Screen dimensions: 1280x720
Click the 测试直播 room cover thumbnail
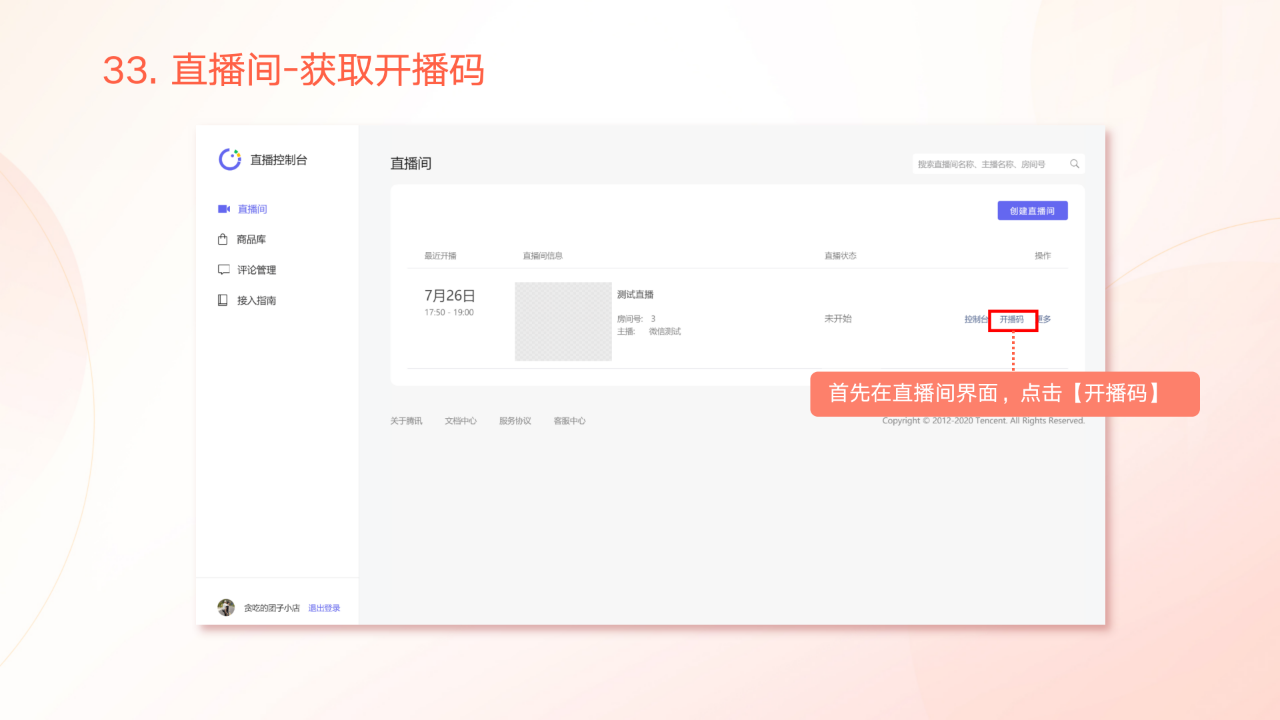(563, 321)
